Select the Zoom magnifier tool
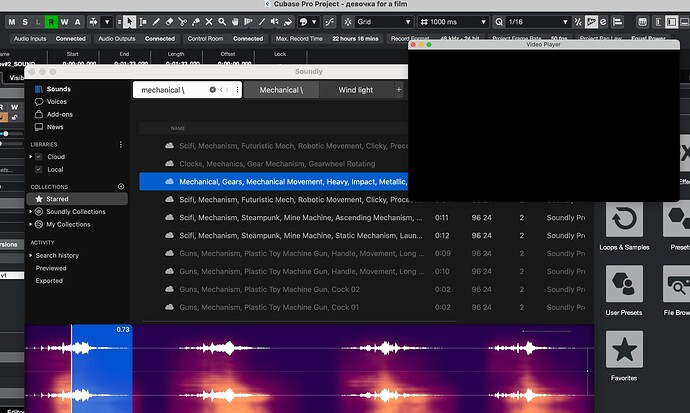The image size is (690, 413). tap(222, 22)
